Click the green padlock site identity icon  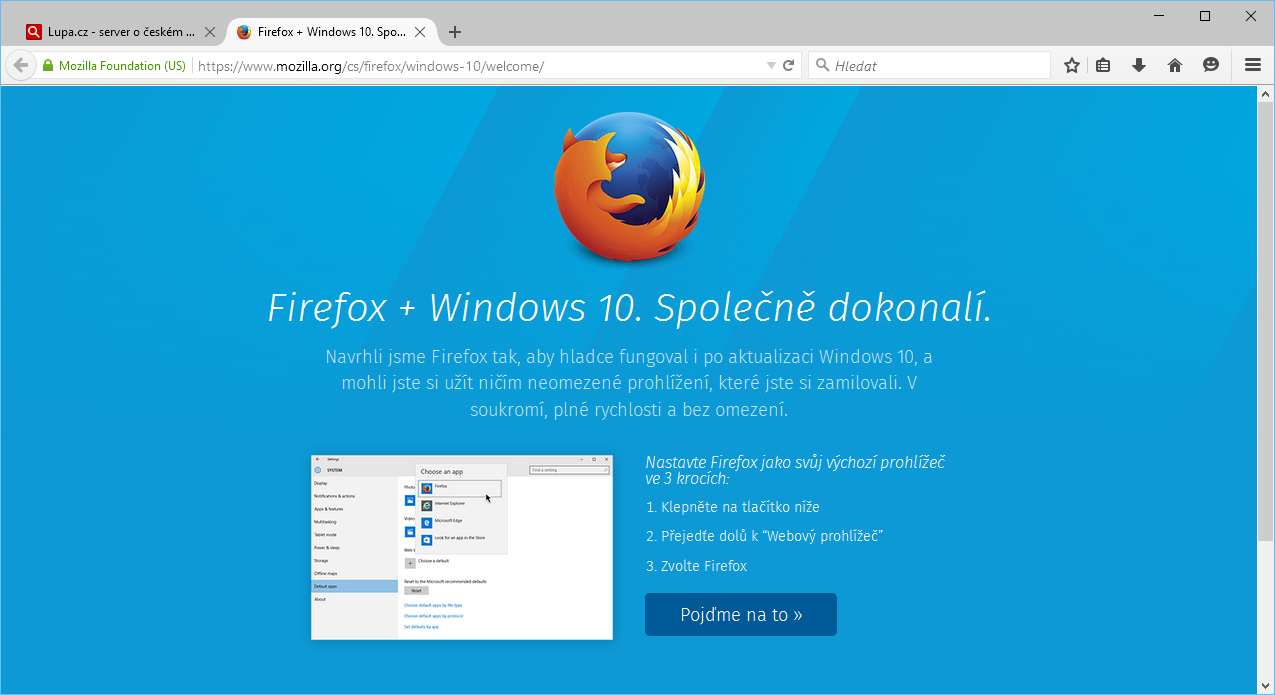click(47, 65)
